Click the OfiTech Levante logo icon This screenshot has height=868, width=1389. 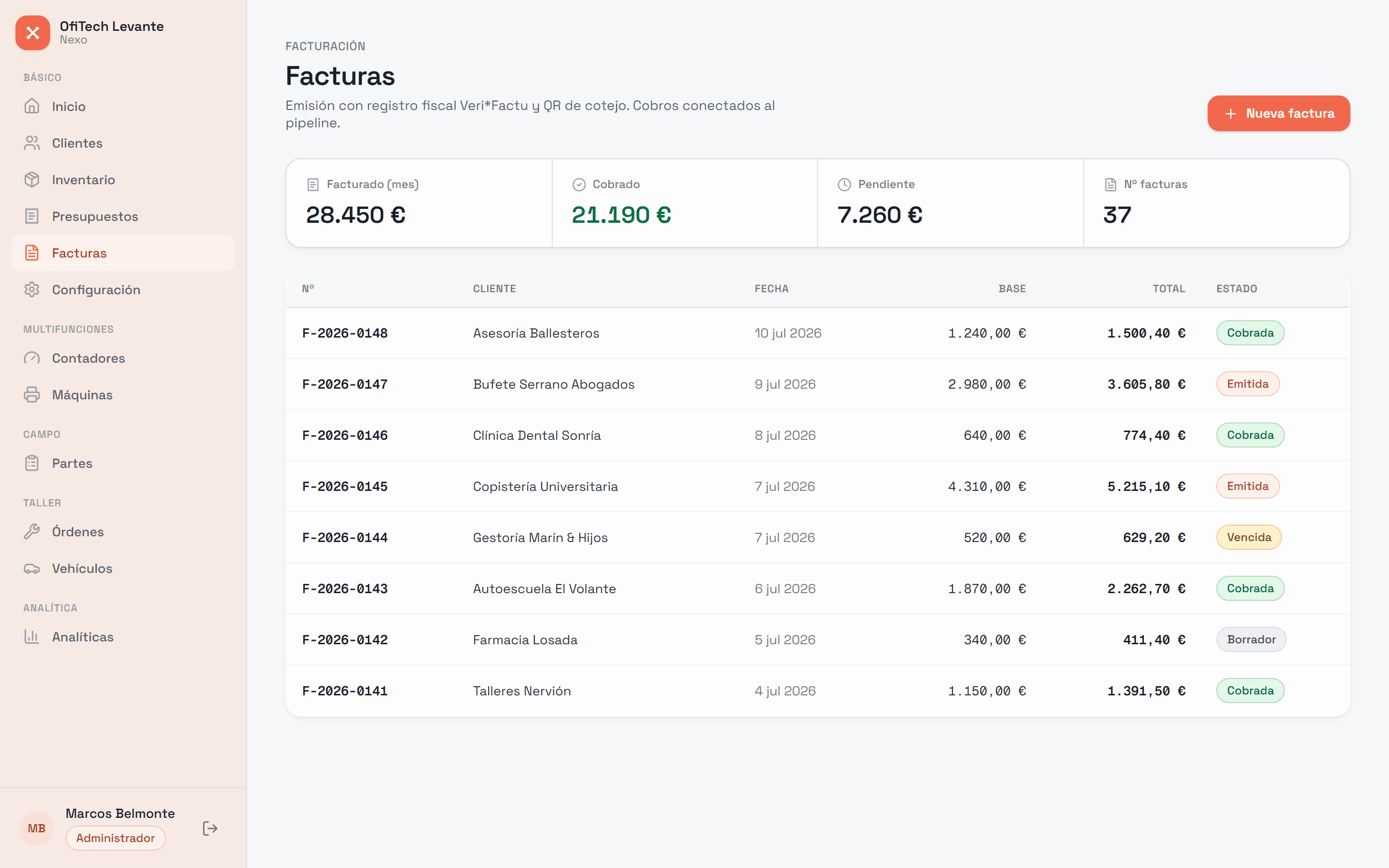(x=33, y=33)
